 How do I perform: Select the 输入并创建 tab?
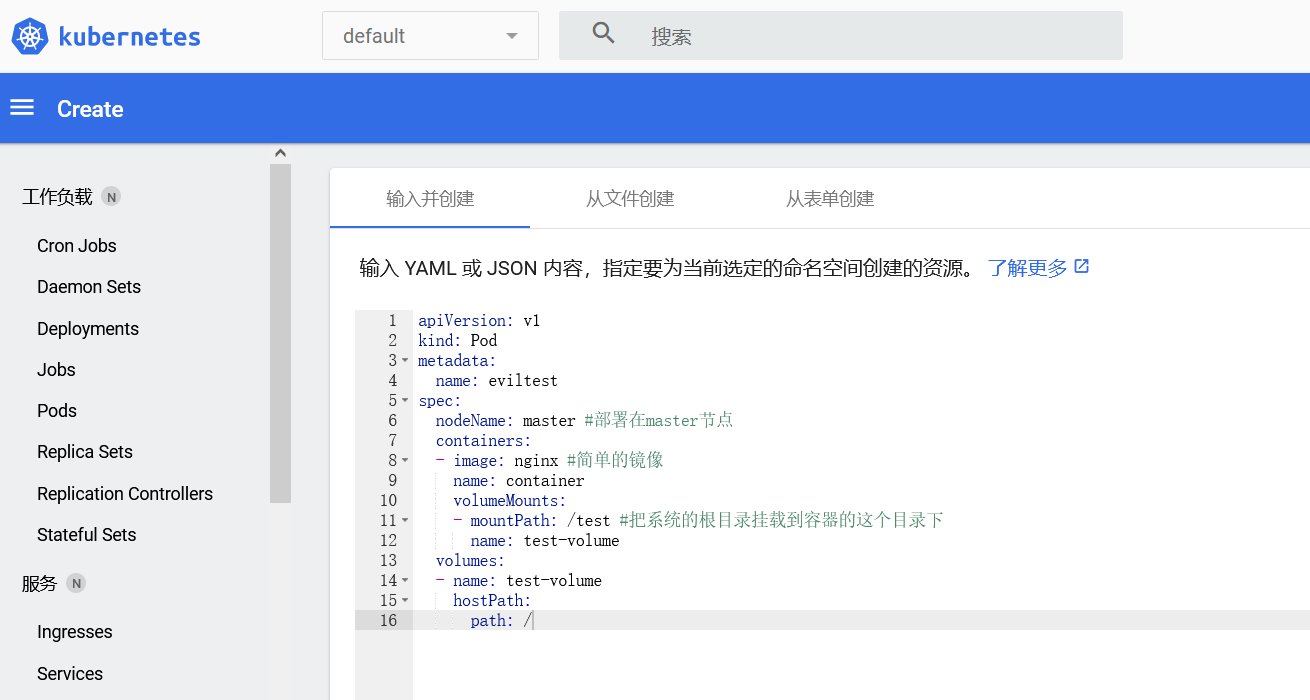pyautogui.click(x=430, y=199)
